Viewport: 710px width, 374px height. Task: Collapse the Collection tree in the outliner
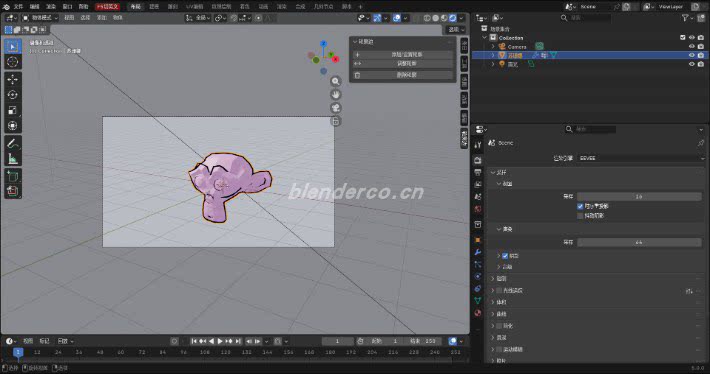[x=485, y=38]
